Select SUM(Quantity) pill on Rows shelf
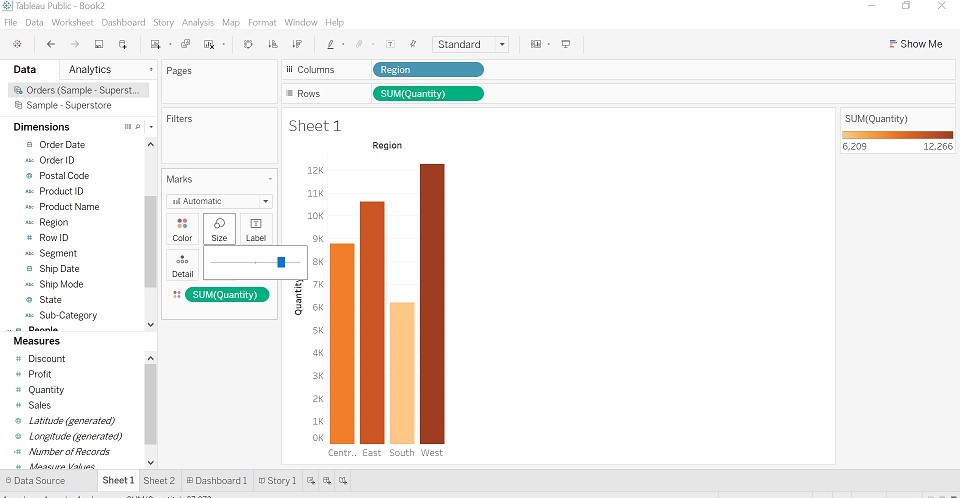 (428, 94)
